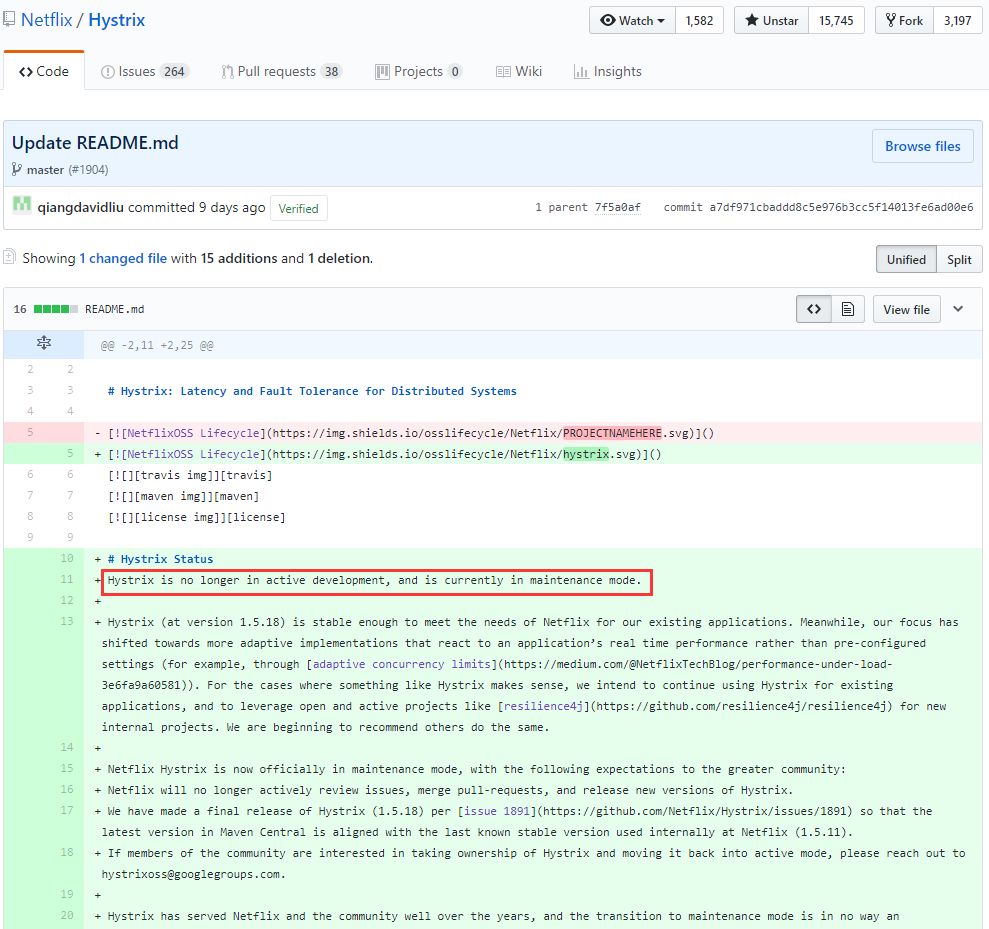View the 3,197 forks count

pyautogui.click(x=957, y=20)
